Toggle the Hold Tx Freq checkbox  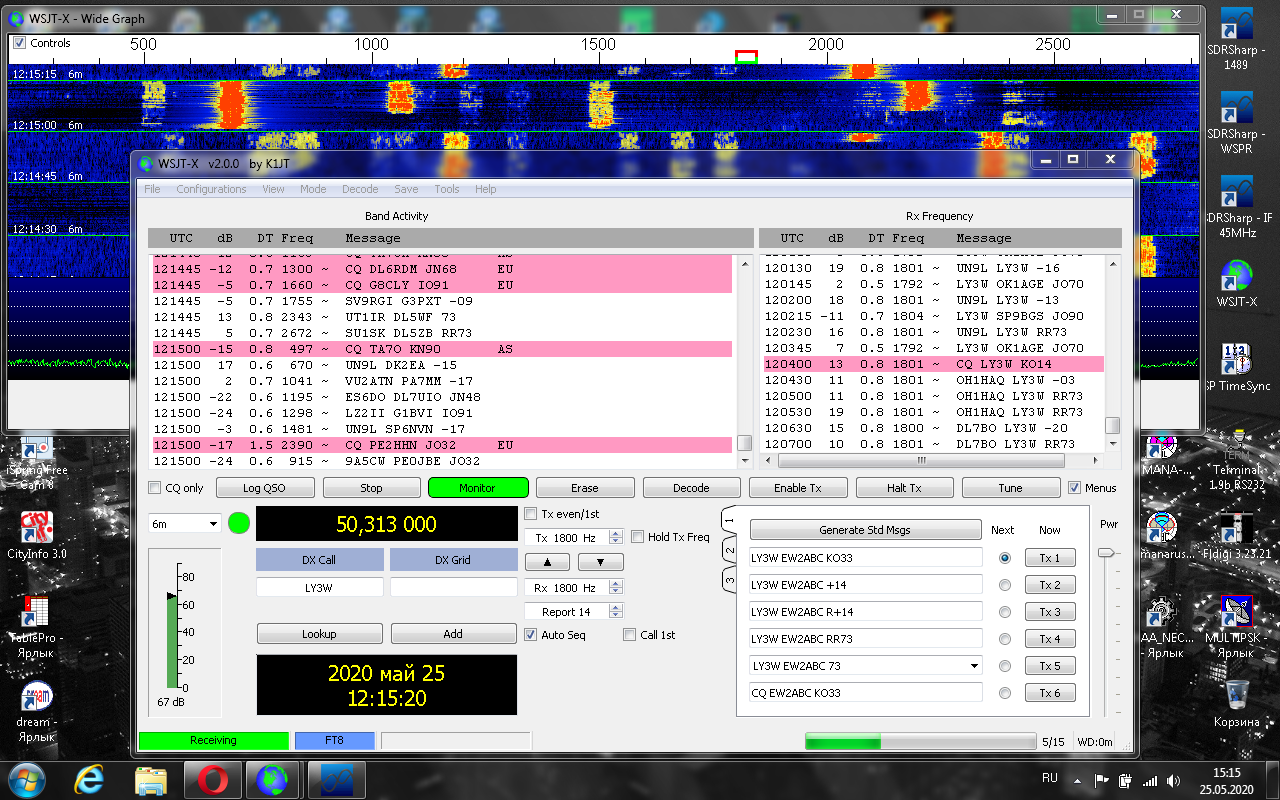(x=638, y=537)
